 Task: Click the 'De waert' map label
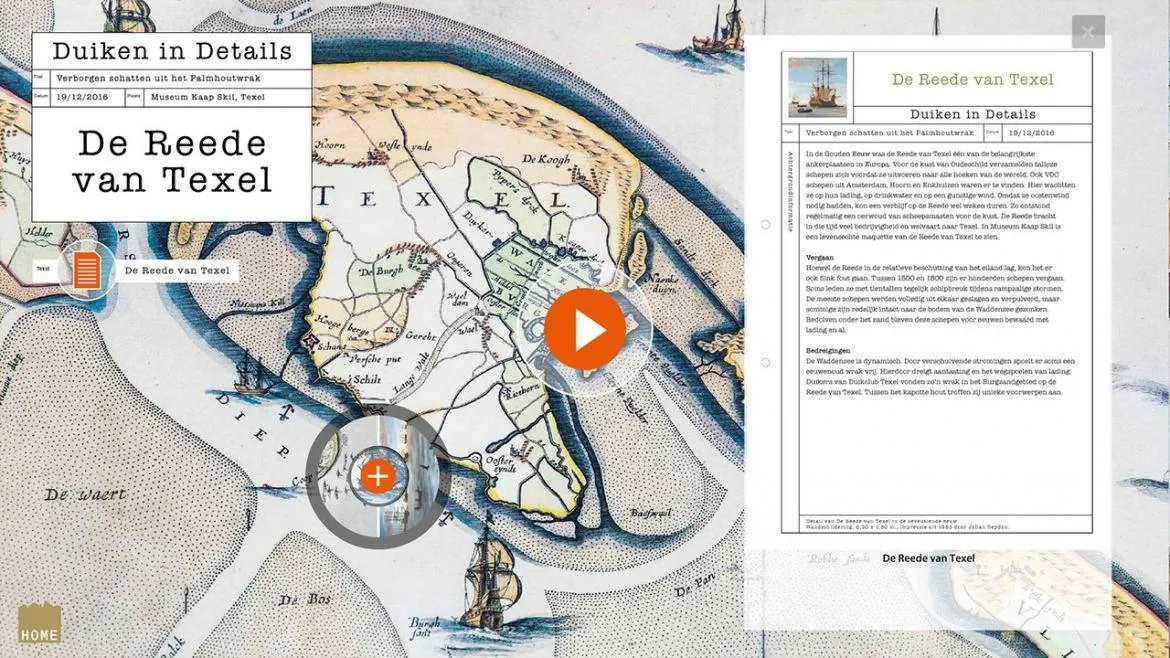(85, 494)
